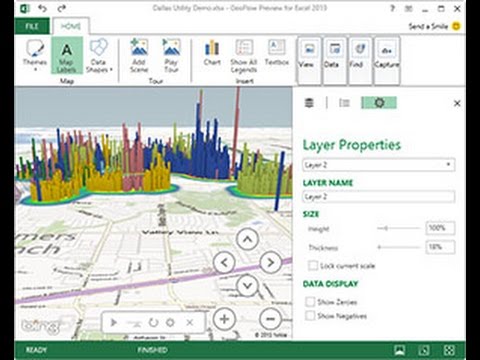This screenshot has width=480, height=360.
Task: Check the Show Zeroes option
Action: pyautogui.click(x=310, y=302)
